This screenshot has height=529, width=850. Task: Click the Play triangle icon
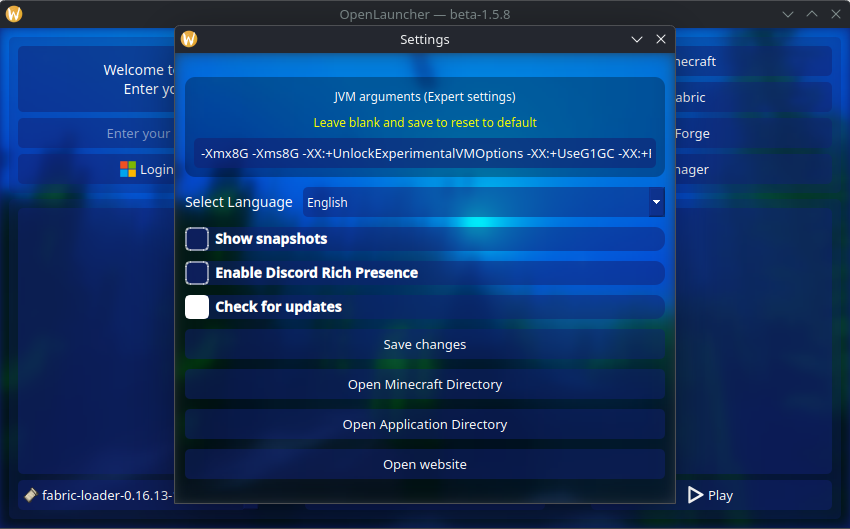point(695,495)
